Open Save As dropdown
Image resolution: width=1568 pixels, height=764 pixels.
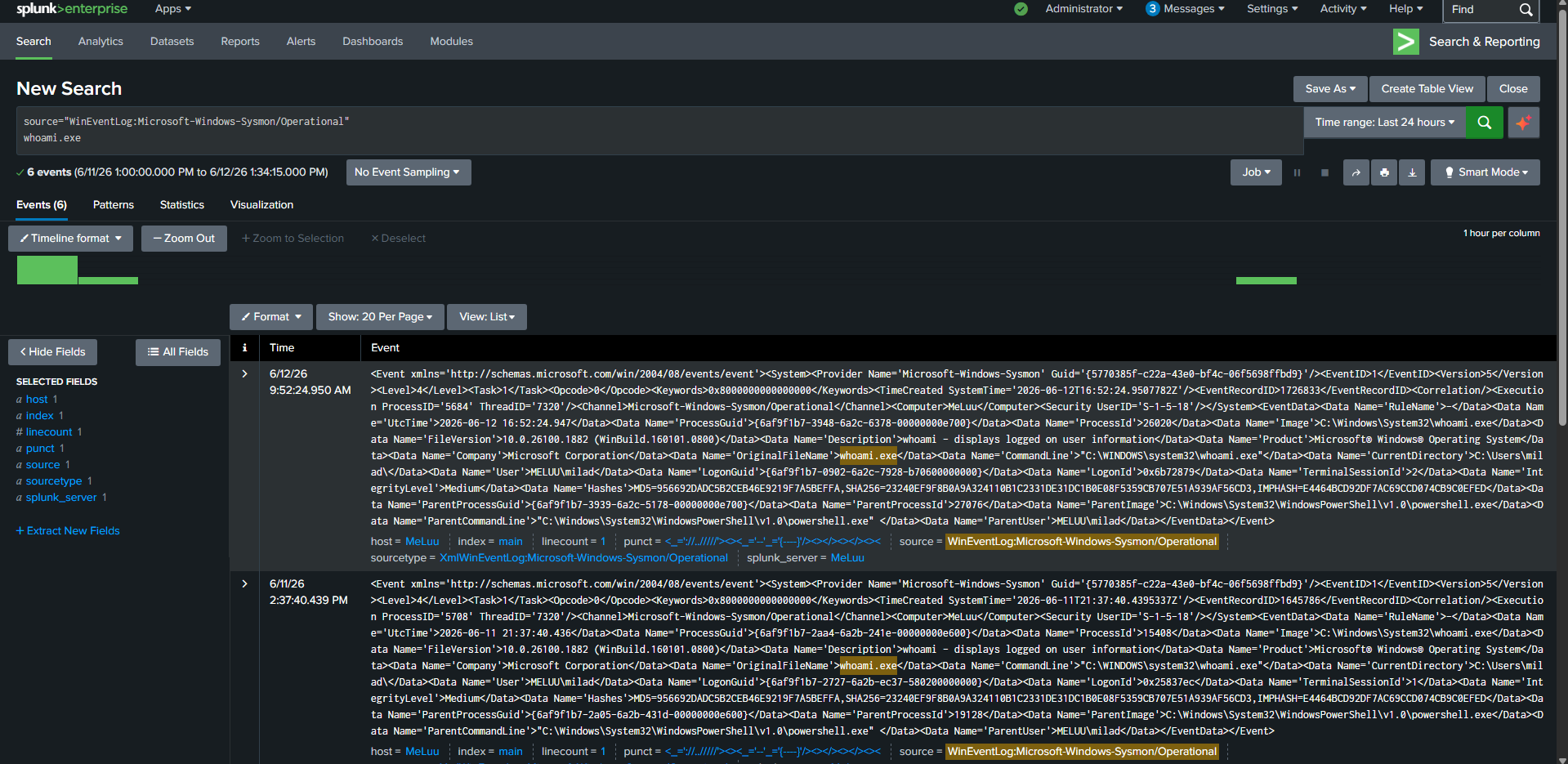click(x=1329, y=89)
